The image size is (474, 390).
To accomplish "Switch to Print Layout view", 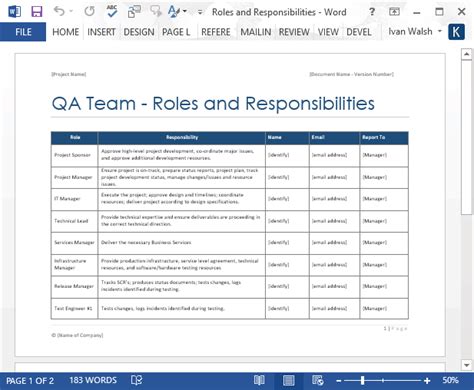I will pyautogui.click(x=289, y=380).
